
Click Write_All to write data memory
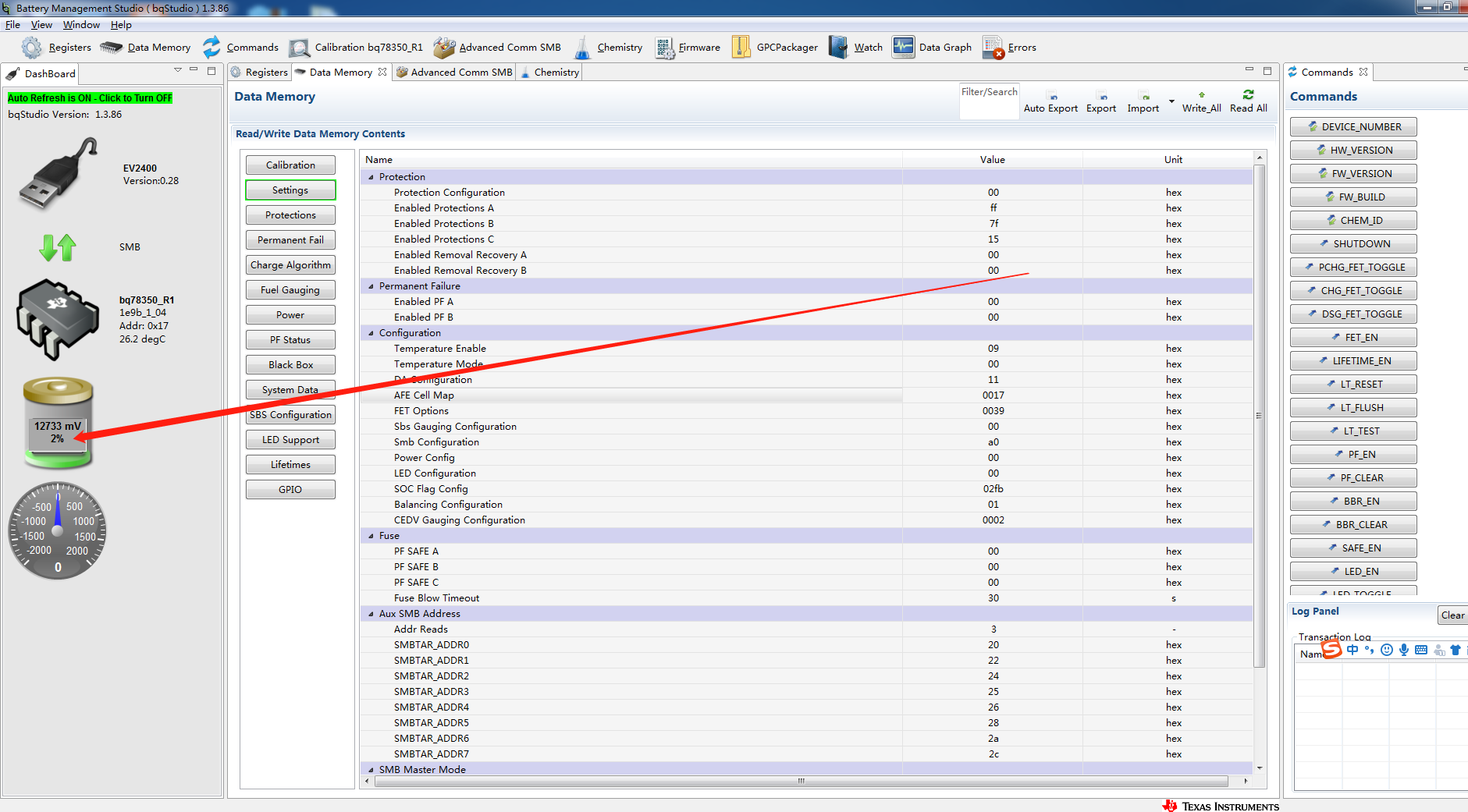click(x=1201, y=102)
